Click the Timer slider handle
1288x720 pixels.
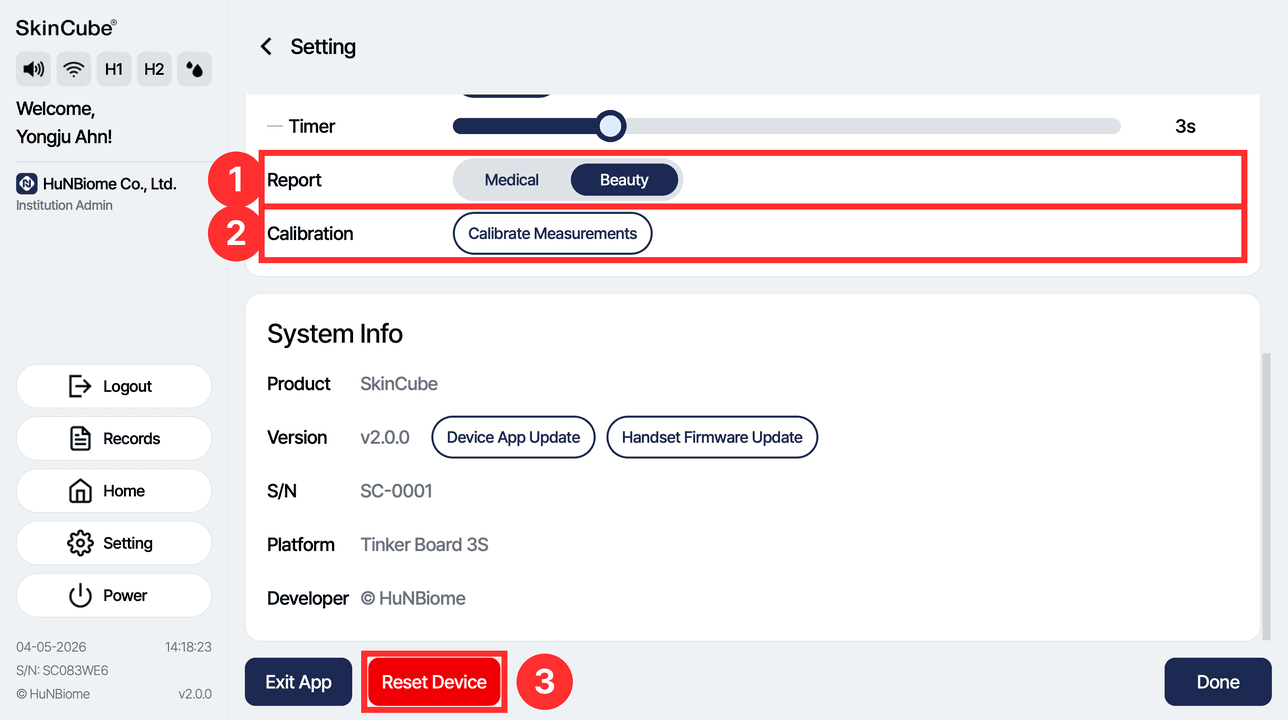tap(610, 126)
